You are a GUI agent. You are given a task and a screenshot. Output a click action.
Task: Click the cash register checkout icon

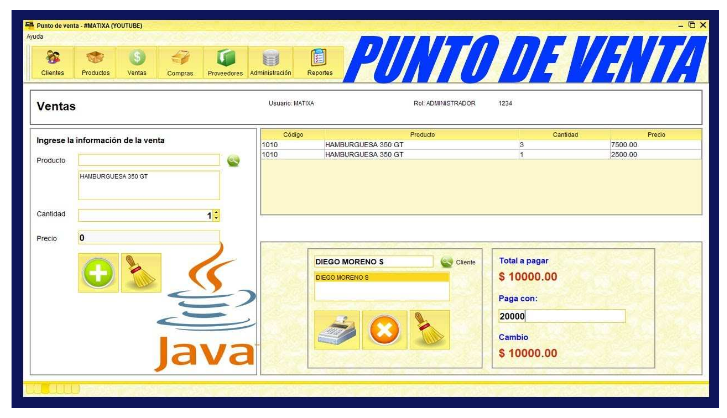coord(338,329)
